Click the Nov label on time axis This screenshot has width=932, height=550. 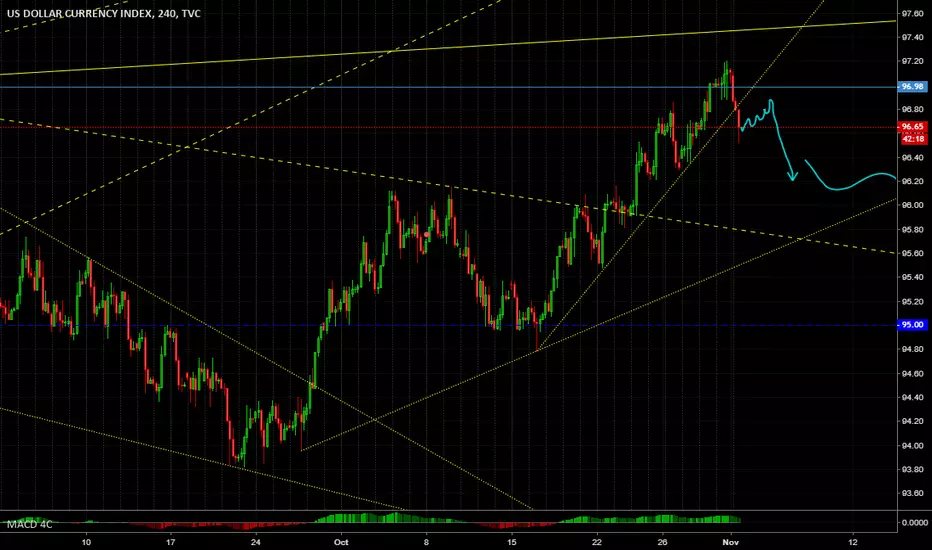[x=731, y=542]
